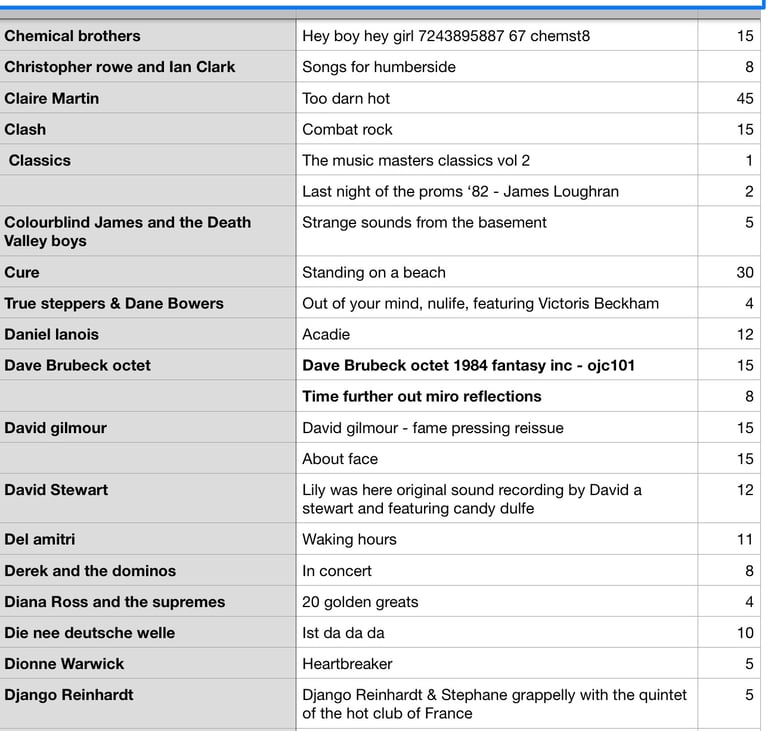This screenshot has height=731, width=768.
Task: Select 'True steppers & Dane Bowers' cell
Action: 147,303
